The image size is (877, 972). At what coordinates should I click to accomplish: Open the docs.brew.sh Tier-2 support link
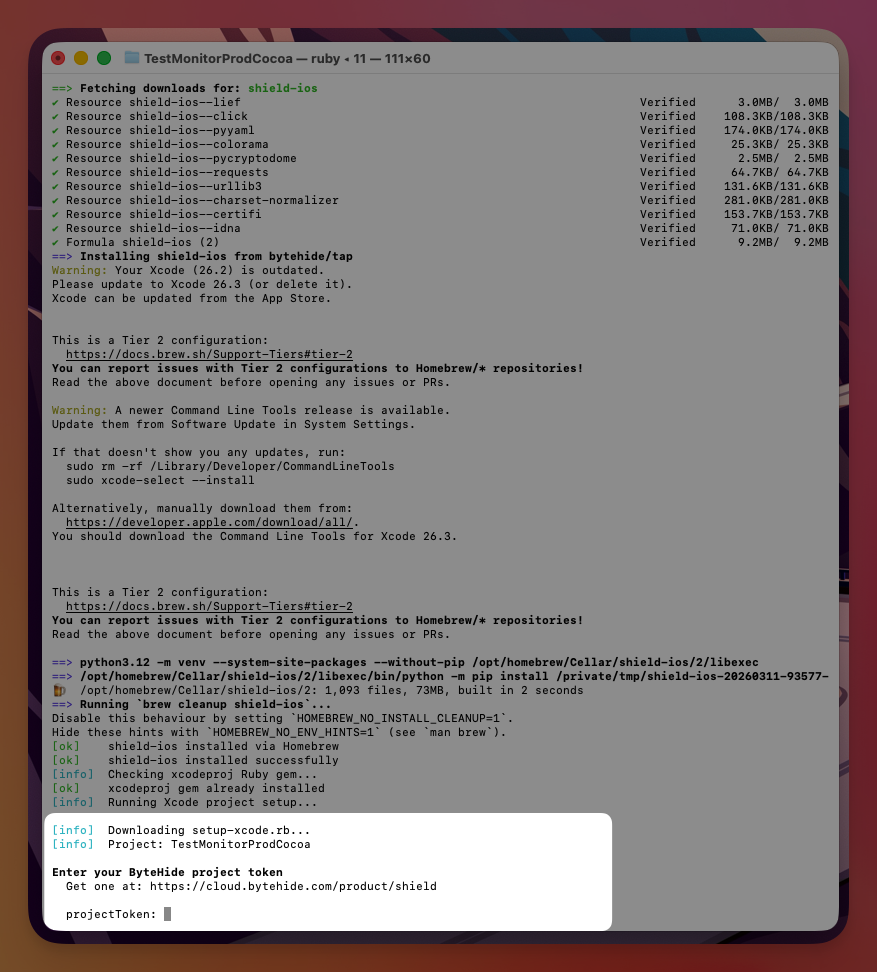(x=209, y=354)
